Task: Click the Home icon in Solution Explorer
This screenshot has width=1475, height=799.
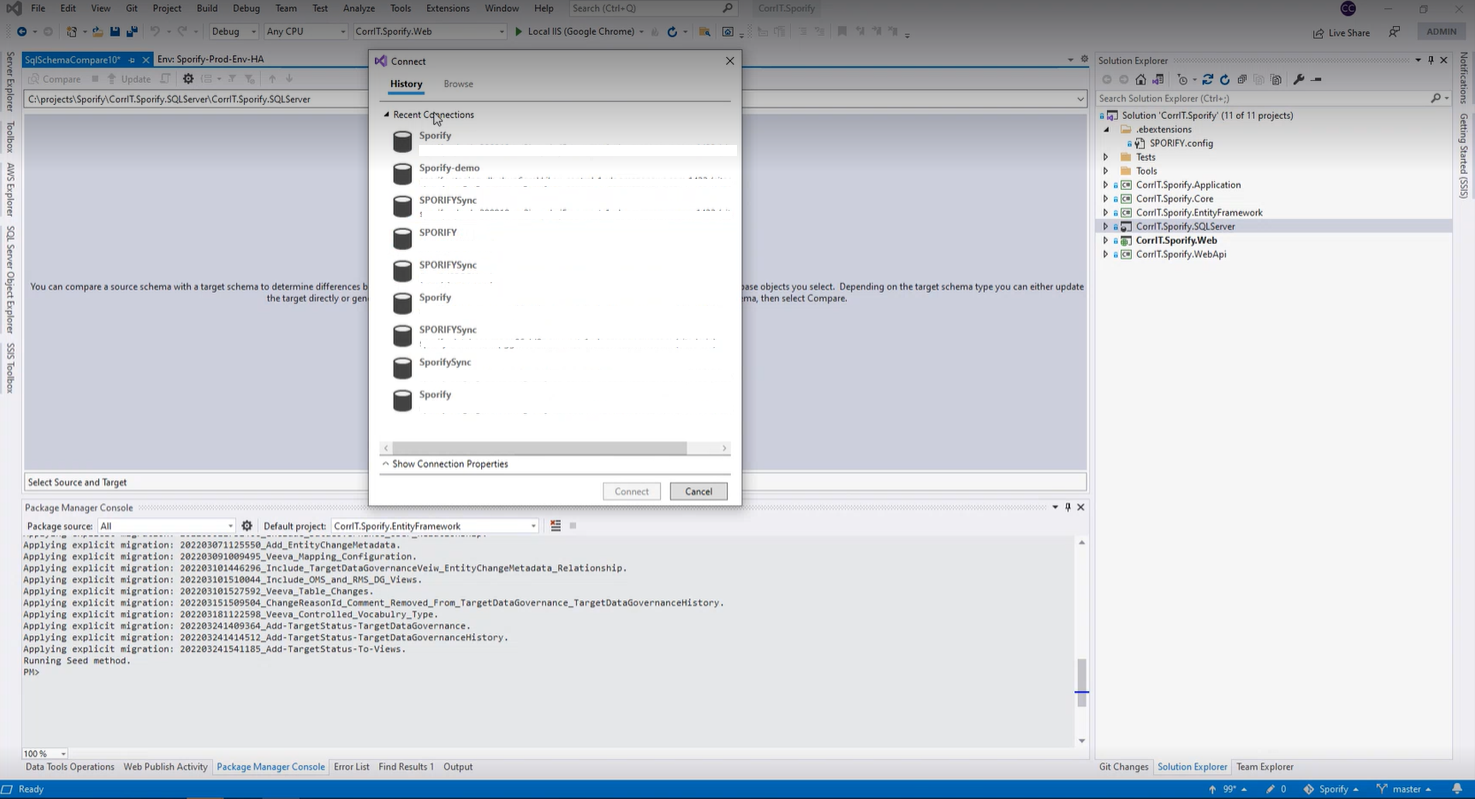Action: click(1140, 80)
